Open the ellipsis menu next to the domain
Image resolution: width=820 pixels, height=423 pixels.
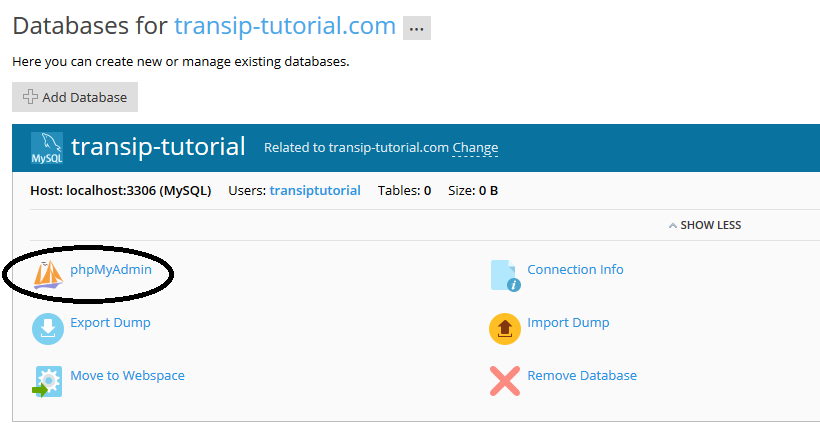pyautogui.click(x=417, y=28)
